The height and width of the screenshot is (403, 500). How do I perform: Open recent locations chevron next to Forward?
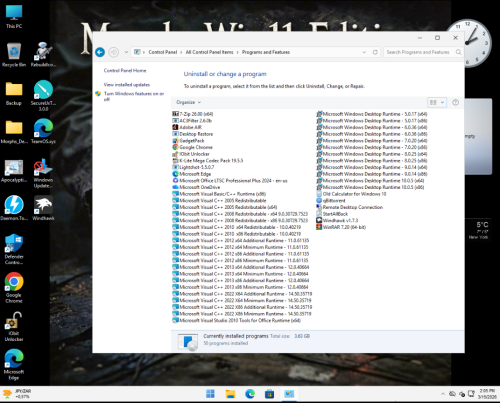click(126, 52)
